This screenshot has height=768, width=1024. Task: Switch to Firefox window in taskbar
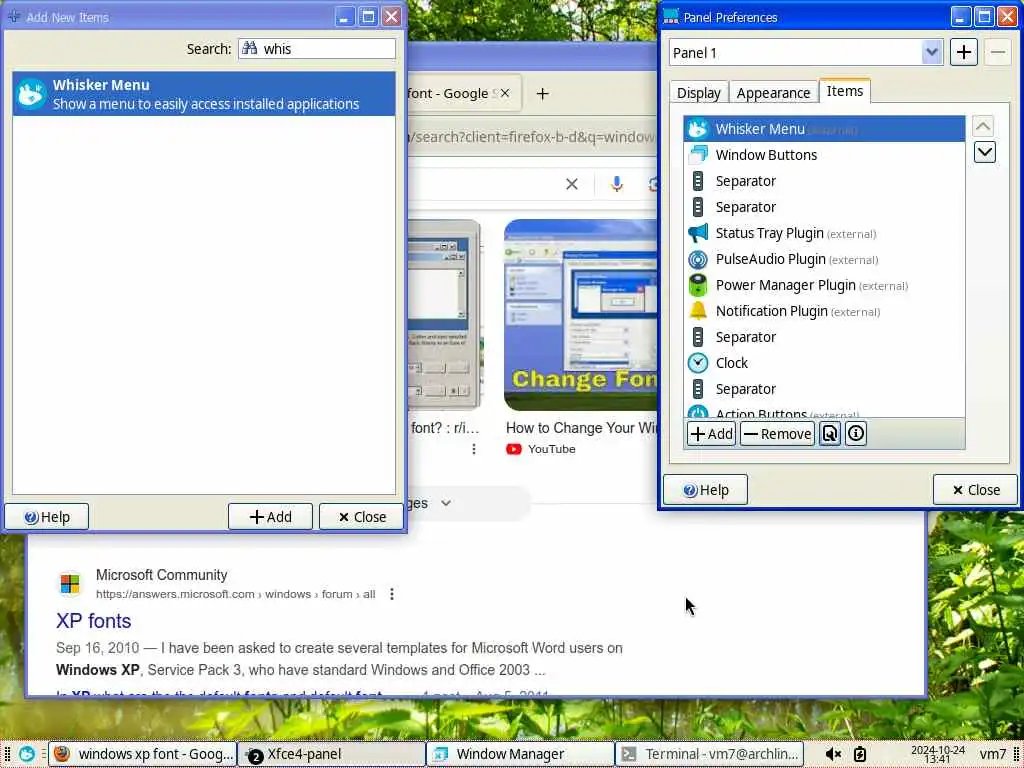point(143,754)
